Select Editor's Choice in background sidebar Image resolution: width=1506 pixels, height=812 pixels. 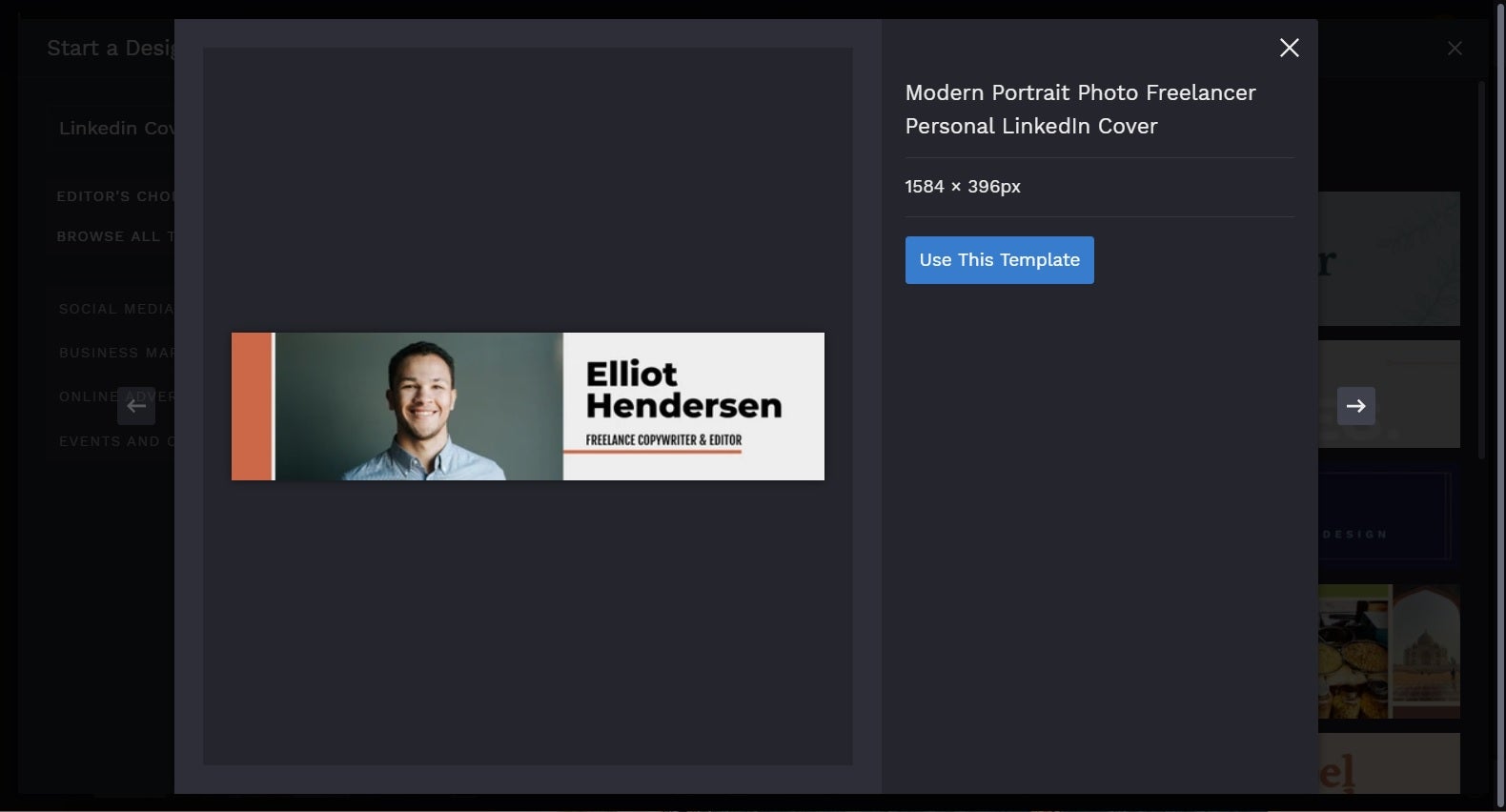[x=115, y=196]
